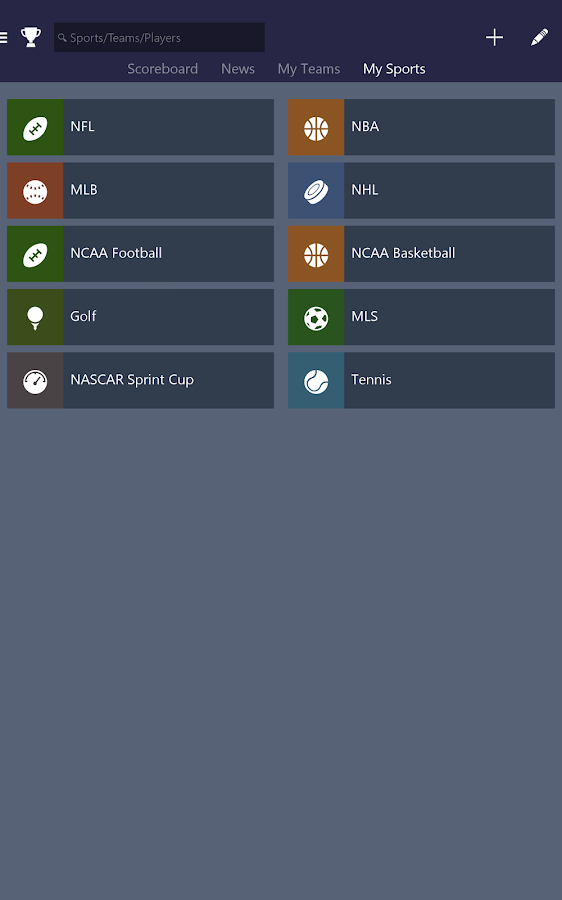The width and height of the screenshot is (562, 900).
Task: Open the My Teams tab
Action: pos(309,69)
